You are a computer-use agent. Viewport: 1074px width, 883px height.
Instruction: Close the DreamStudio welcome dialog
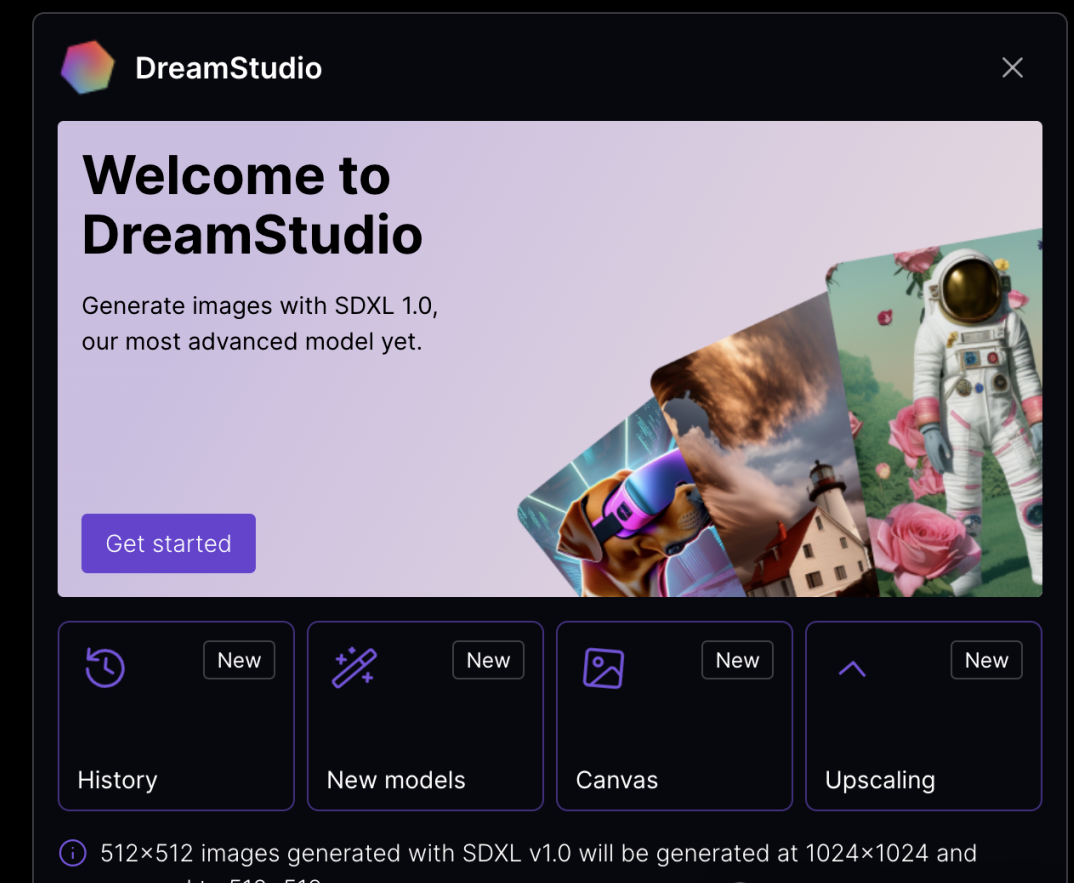click(x=1012, y=67)
